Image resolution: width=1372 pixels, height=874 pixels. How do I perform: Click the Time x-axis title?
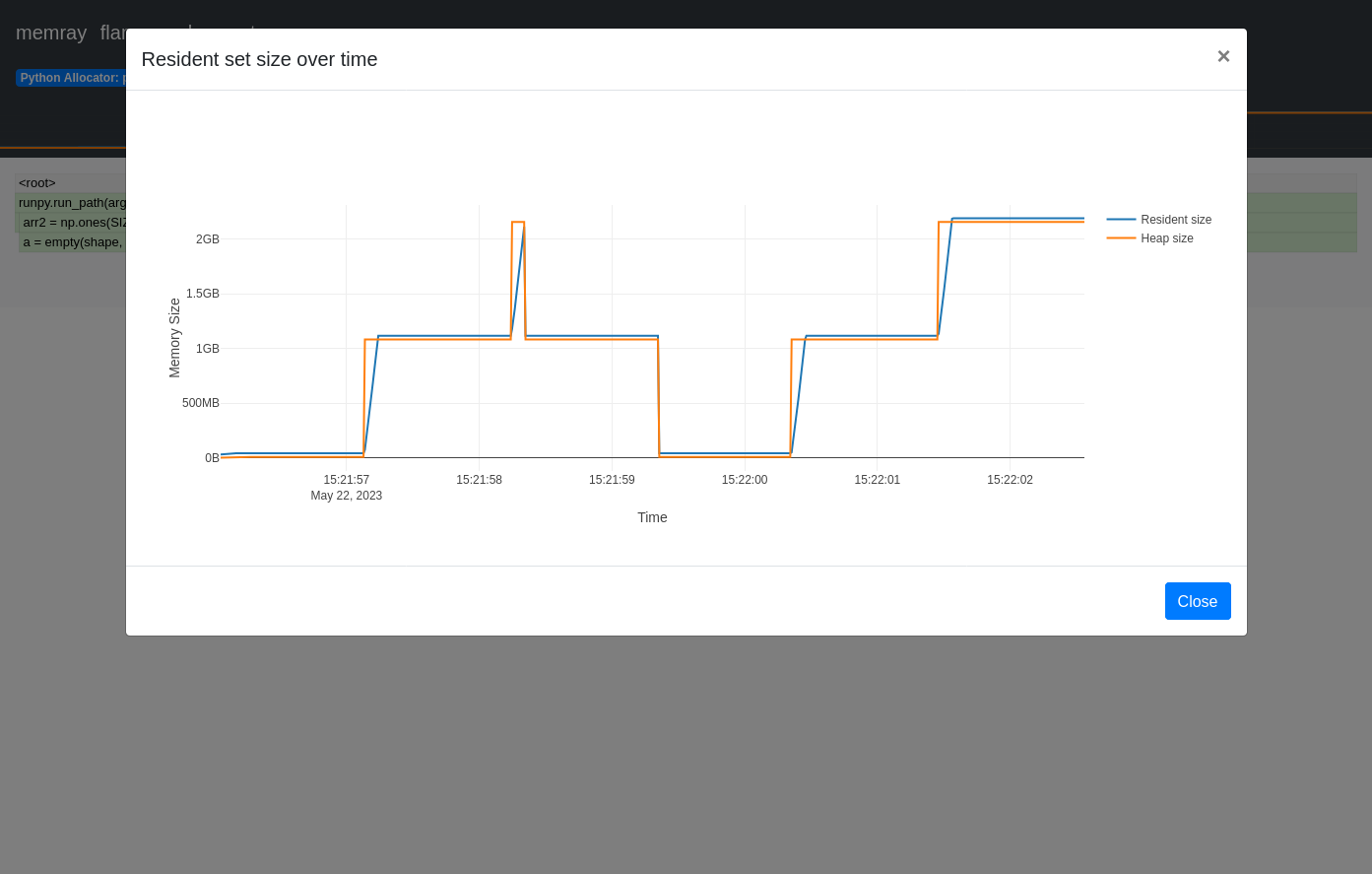(652, 517)
